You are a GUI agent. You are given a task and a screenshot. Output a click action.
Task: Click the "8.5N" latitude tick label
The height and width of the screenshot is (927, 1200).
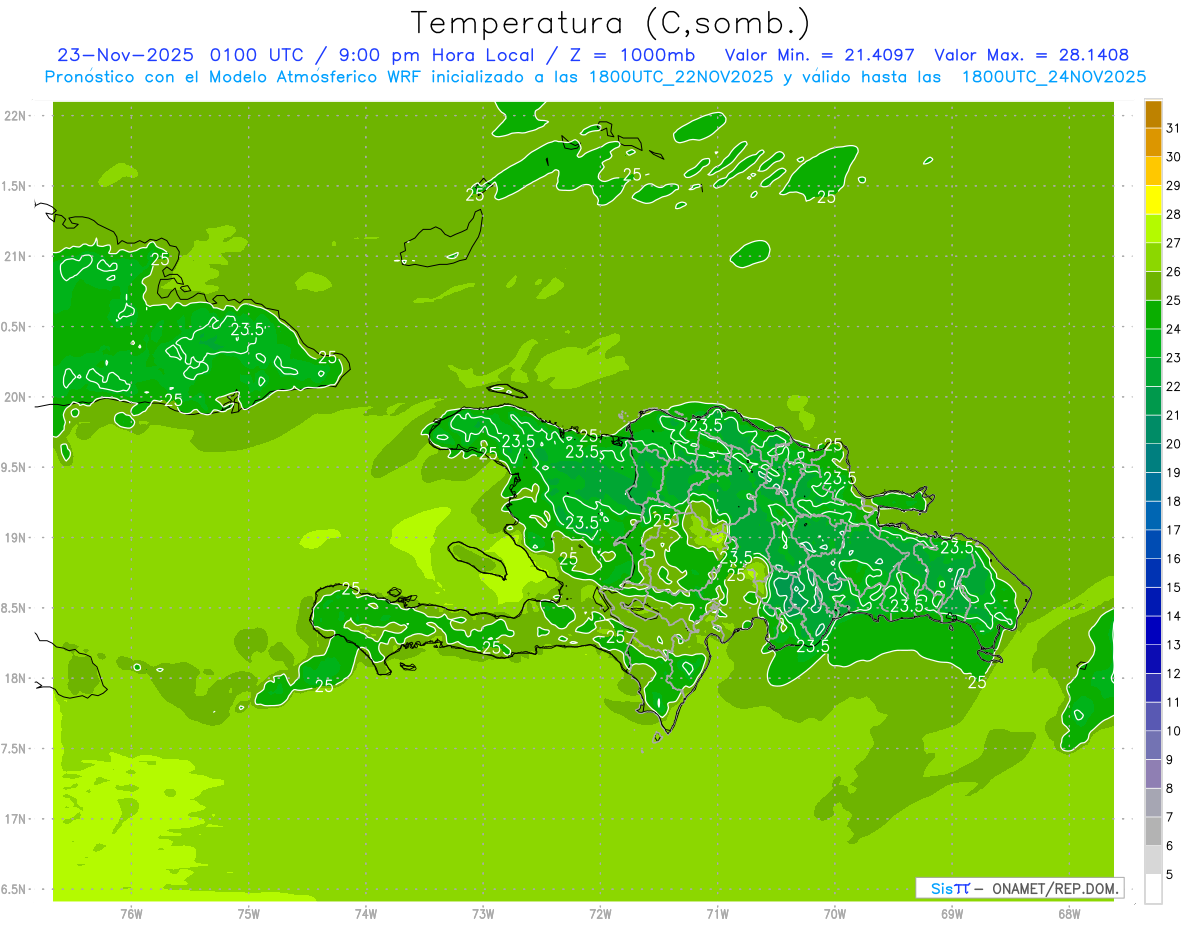click(15, 608)
